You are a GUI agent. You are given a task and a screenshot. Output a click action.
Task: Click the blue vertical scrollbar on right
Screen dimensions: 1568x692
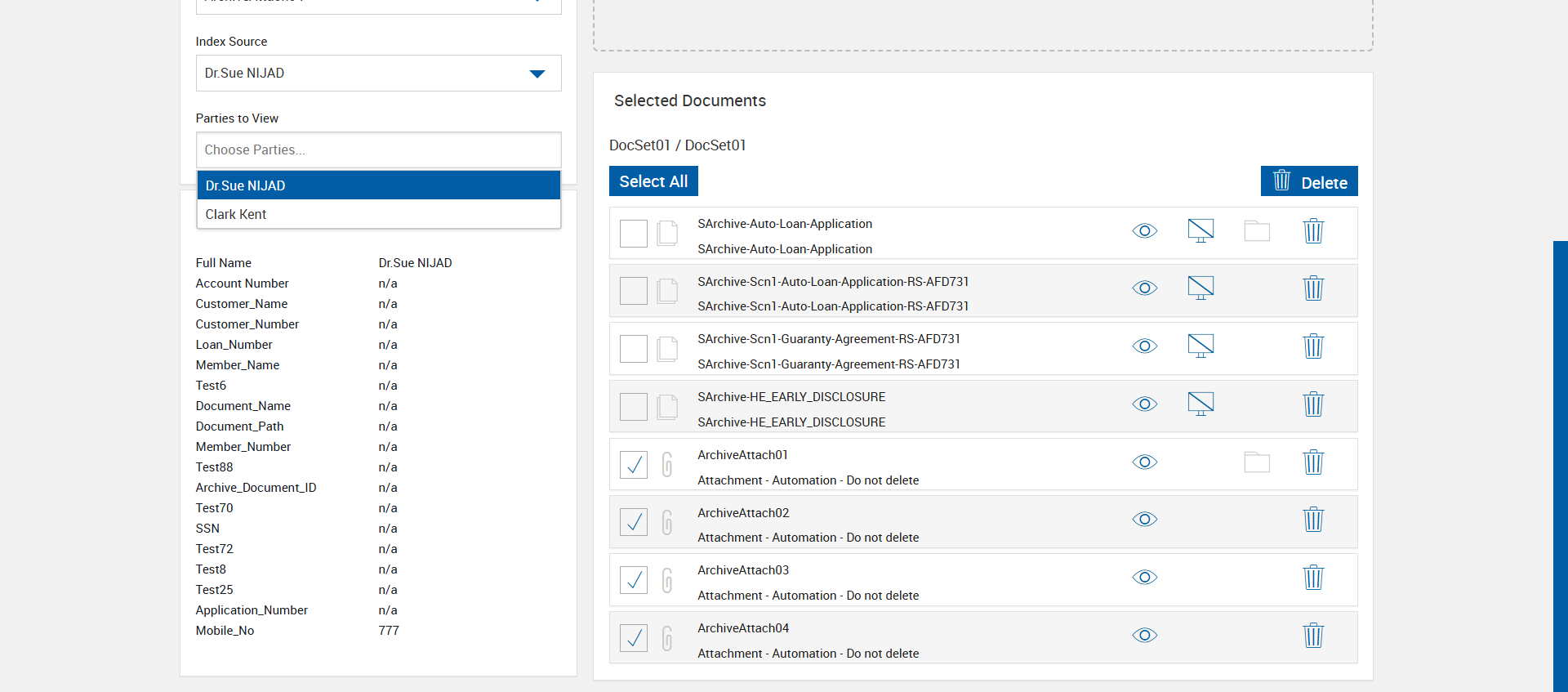(x=1560, y=466)
